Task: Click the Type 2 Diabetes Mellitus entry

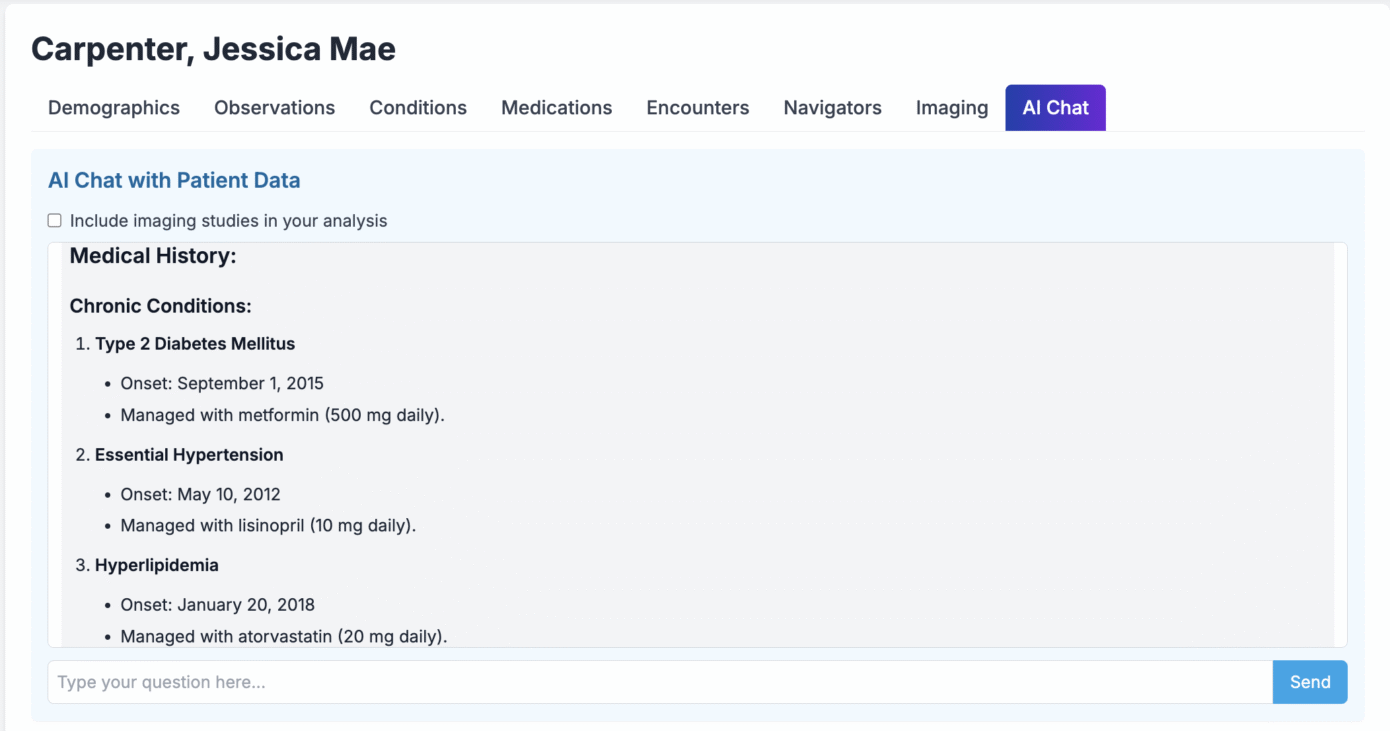Action: click(195, 344)
